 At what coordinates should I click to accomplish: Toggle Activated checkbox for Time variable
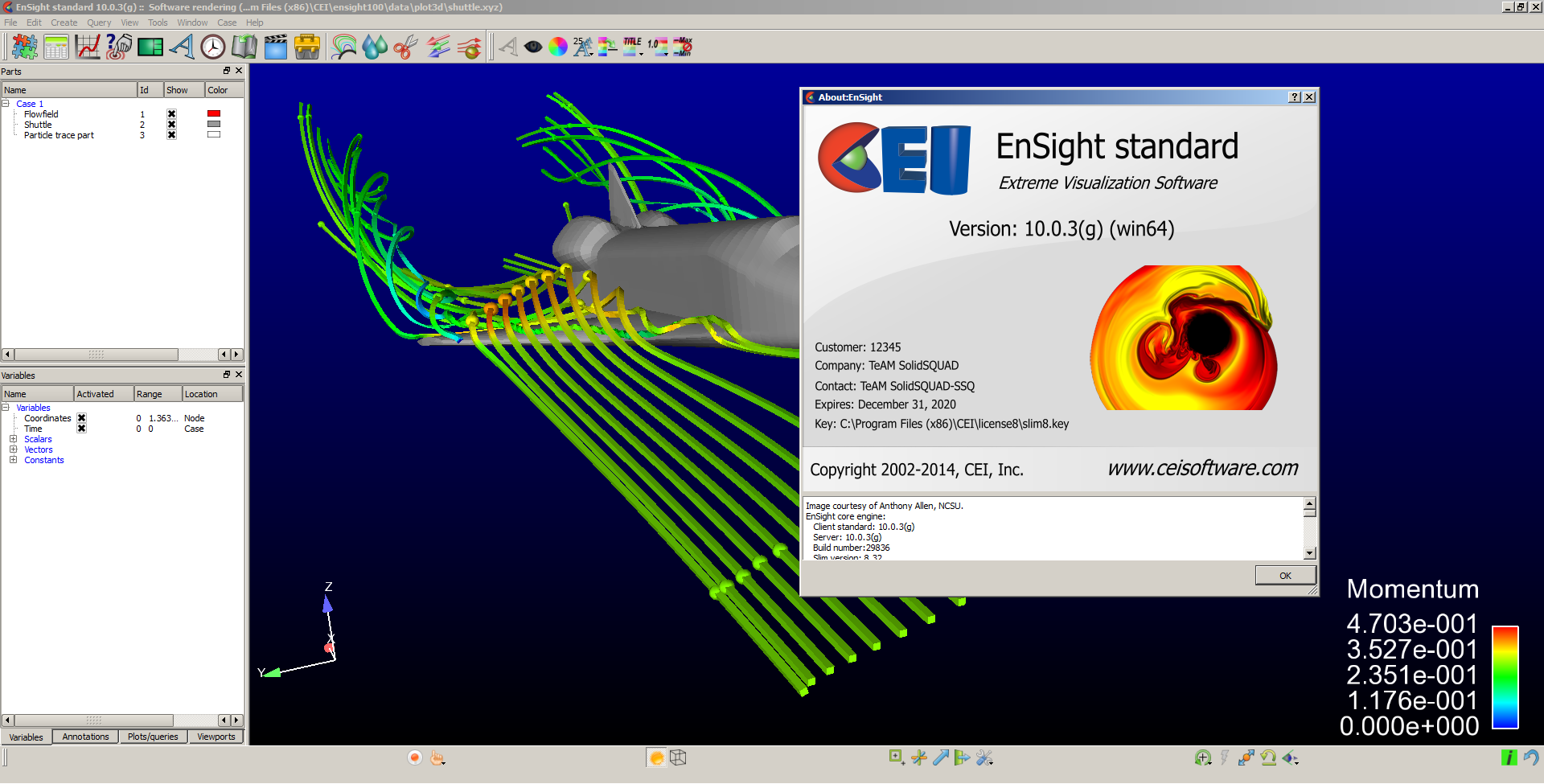tap(81, 429)
